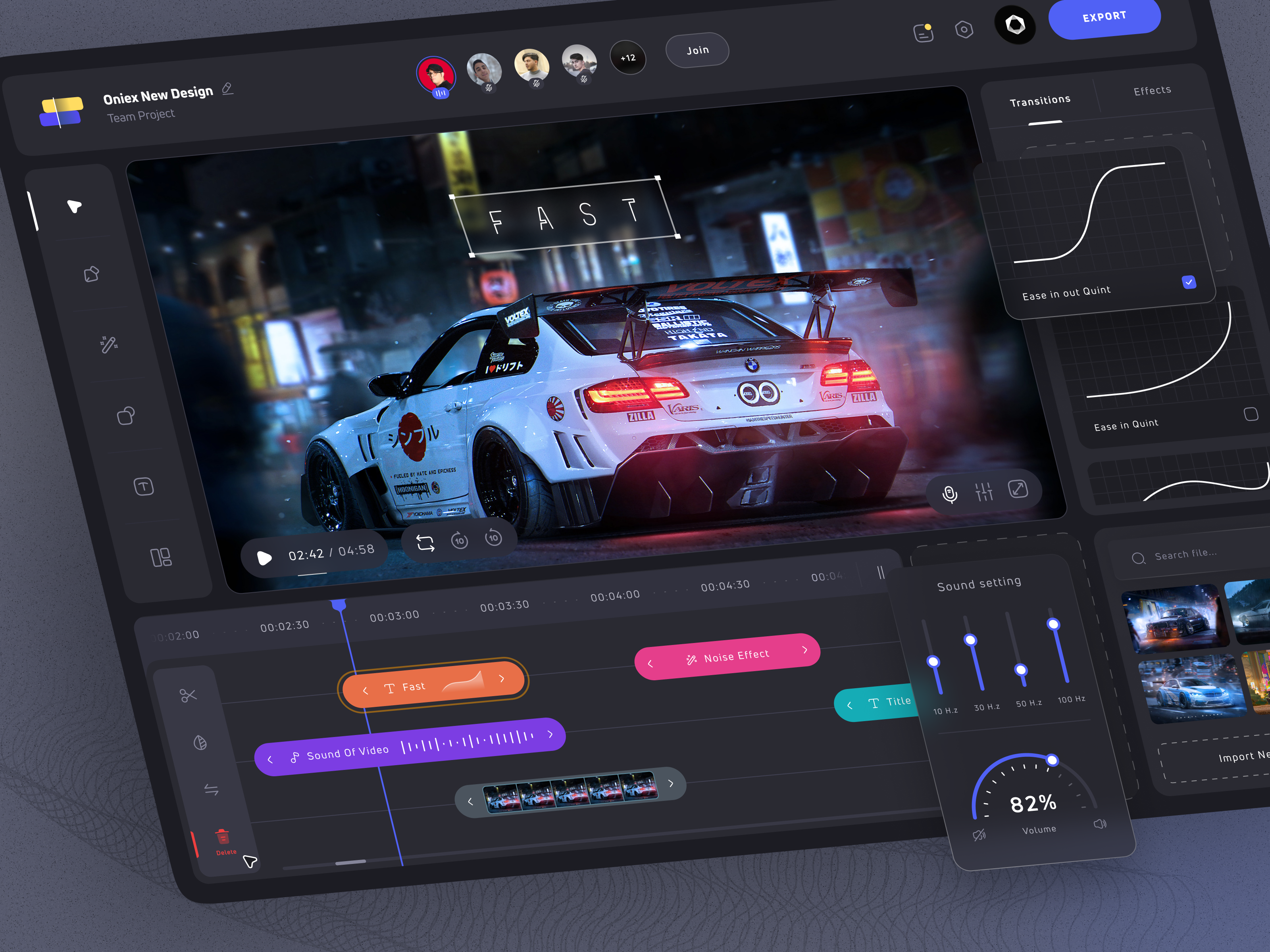Collapse the Fast text clip using left chevron
The image size is (1270, 952).
(x=366, y=690)
